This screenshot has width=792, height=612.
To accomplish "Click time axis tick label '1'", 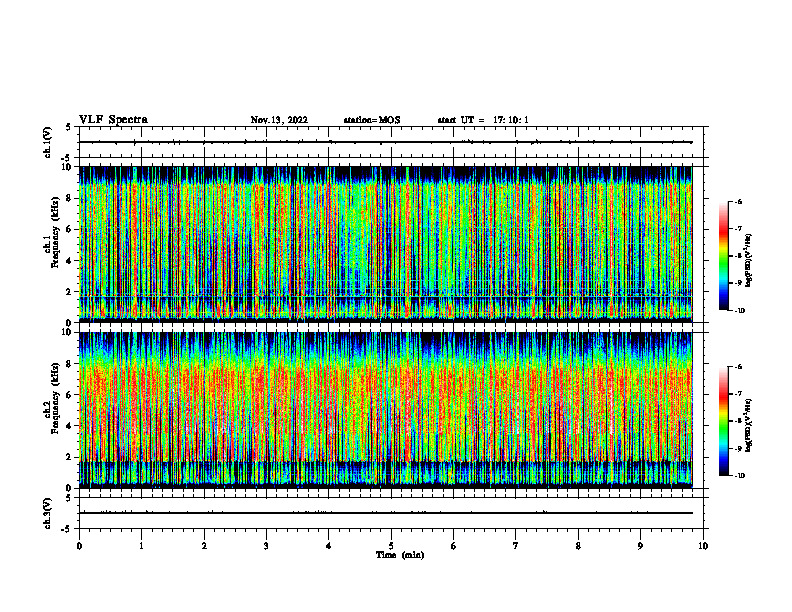I will 141,546.
